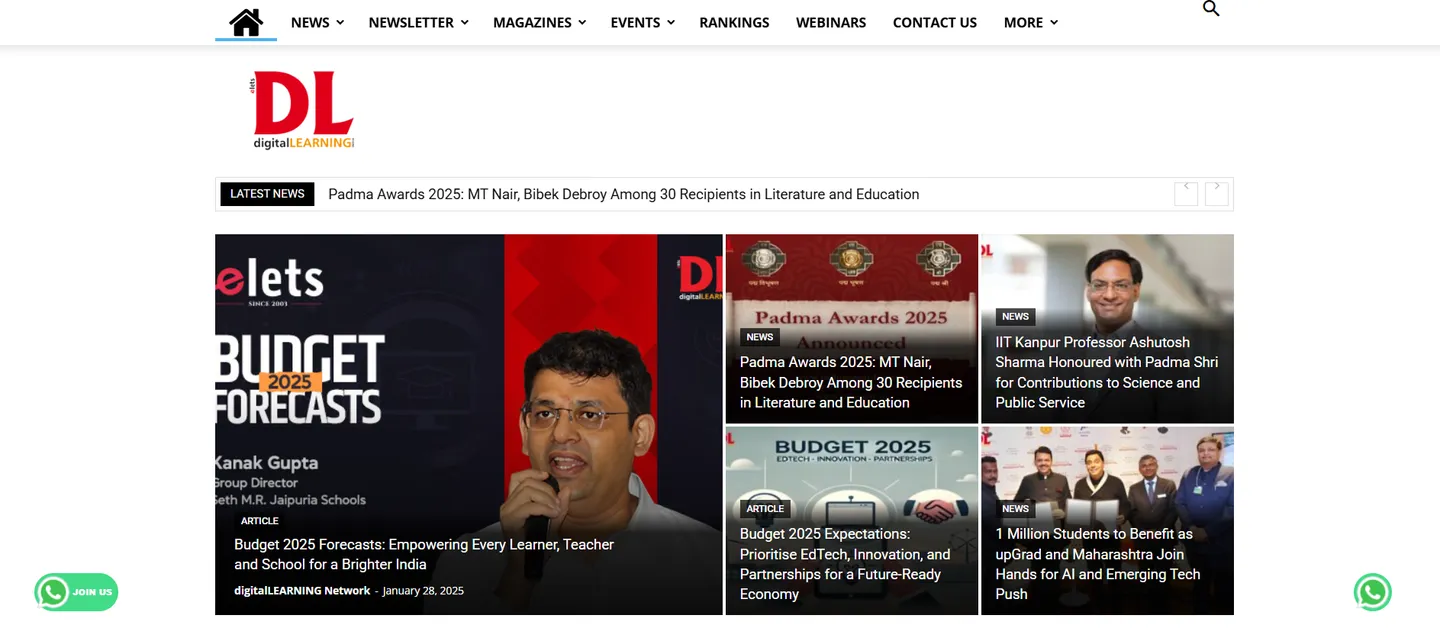The height and width of the screenshot is (641, 1440).
Task: Click the DL digitalLEARNING logo
Action: (x=302, y=110)
